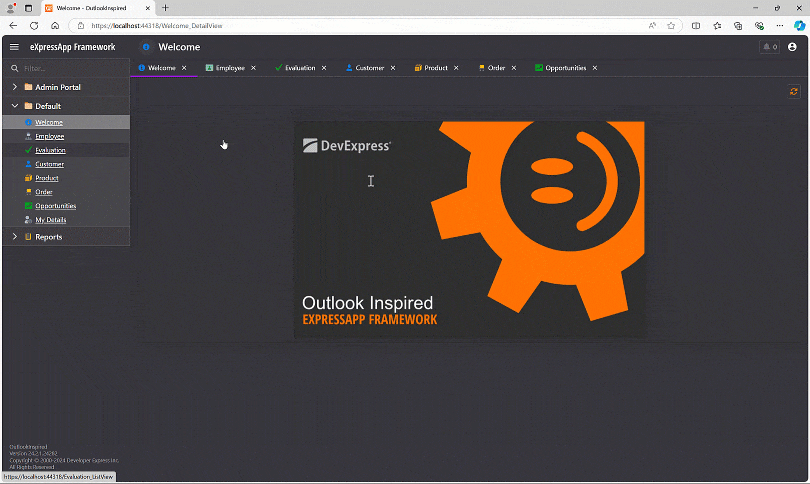Open the browser settings ellipsis menu
810x484 pixels.
tap(780, 25)
